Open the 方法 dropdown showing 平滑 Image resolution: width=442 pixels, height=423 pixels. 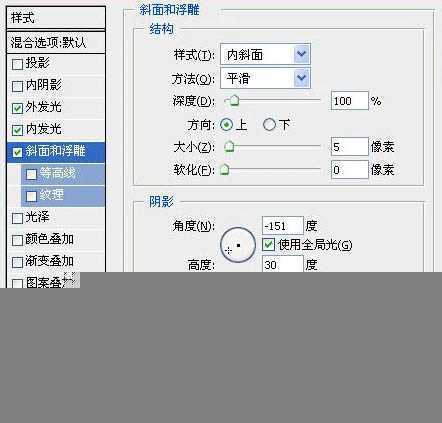(265, 78)
